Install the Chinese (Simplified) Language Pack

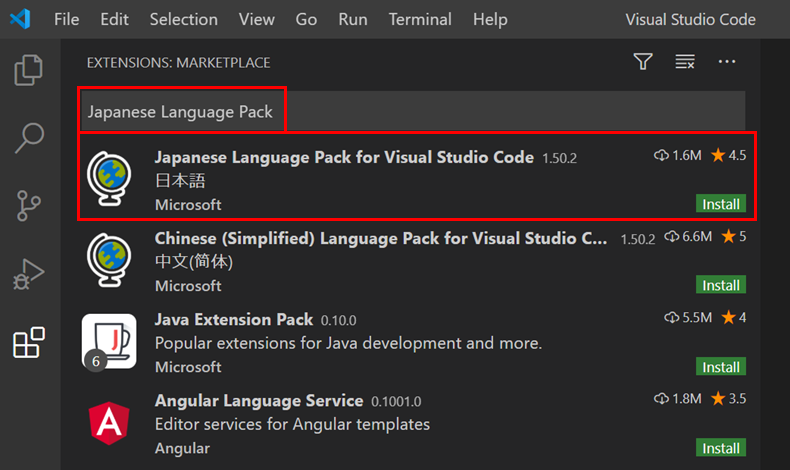point(721,285)
